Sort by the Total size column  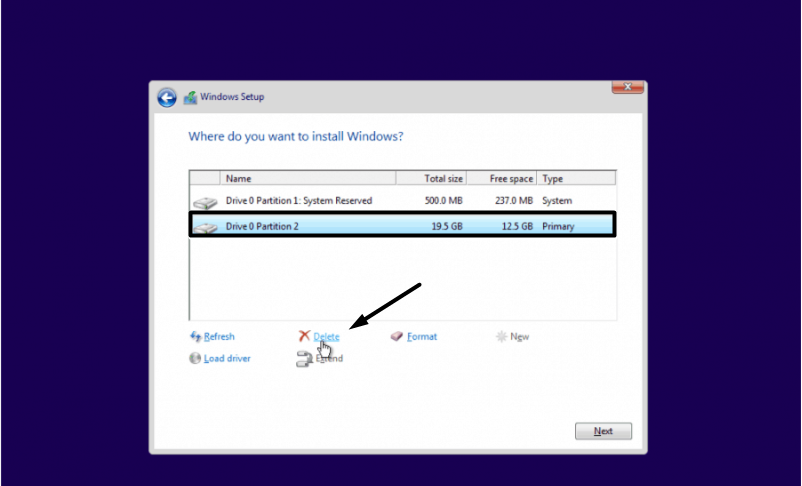(x=431, y=179)
